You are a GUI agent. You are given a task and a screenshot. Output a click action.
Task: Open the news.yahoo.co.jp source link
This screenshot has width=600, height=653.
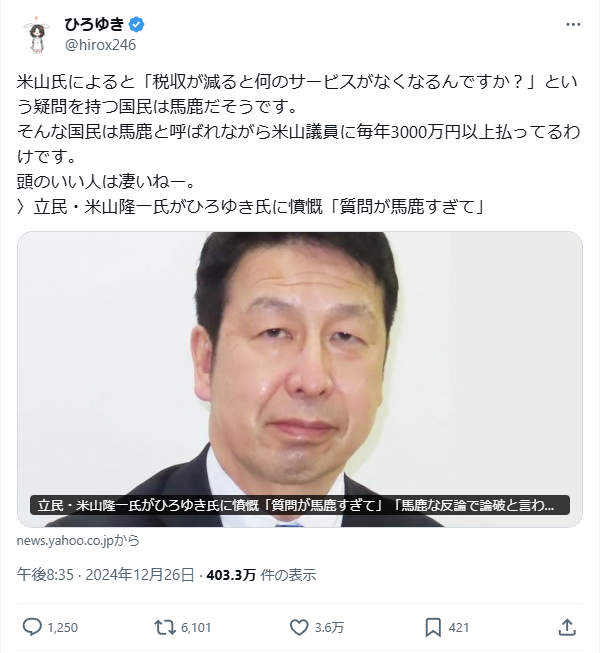coord(78,541)
